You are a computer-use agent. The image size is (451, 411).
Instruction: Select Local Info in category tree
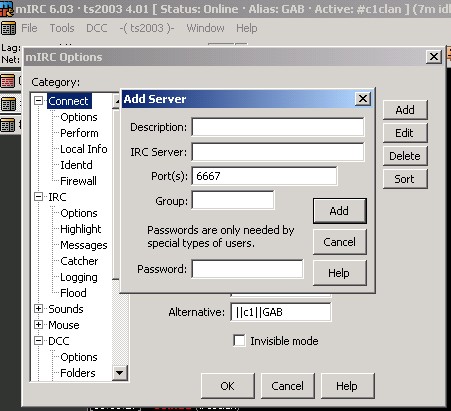[84, 149]
